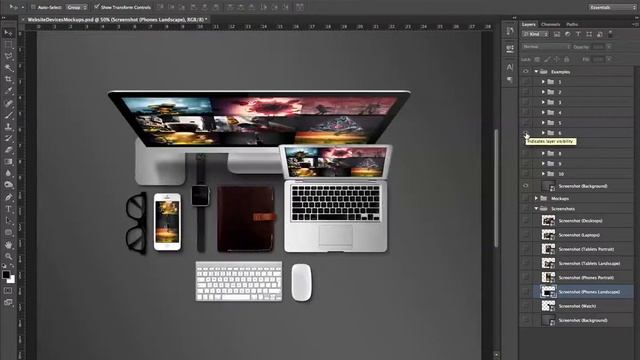Select the Eraser tool
The image size is (640, 360).
click(x=8, y=150)
